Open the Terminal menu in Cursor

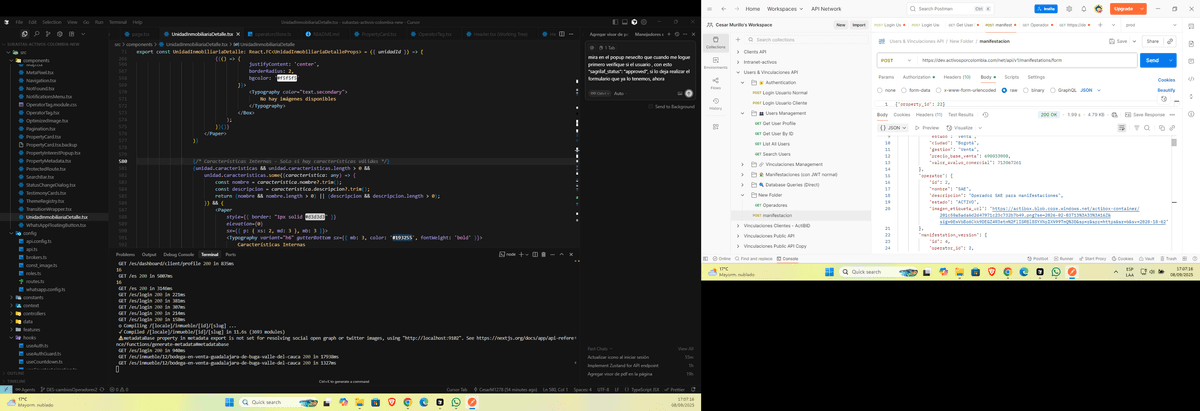[x=116, y=21]
